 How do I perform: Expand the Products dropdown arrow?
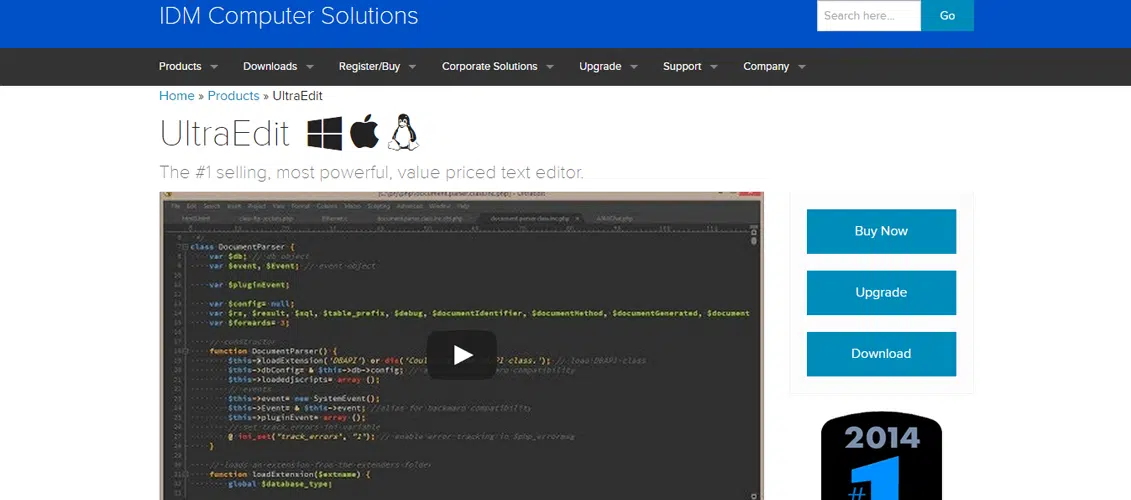213,67
